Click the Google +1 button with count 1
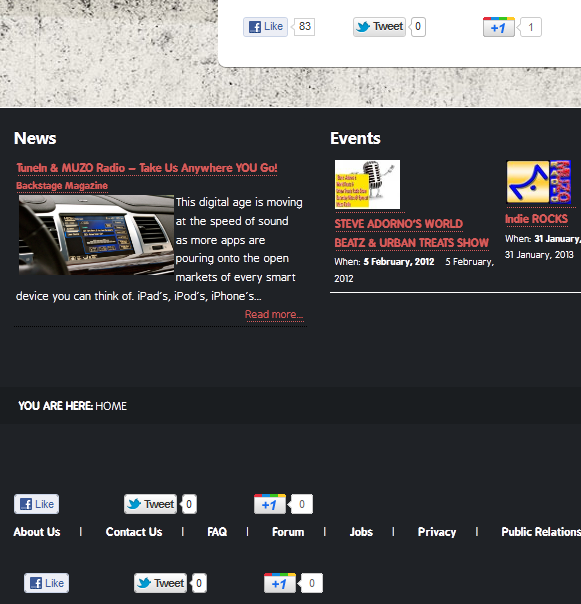Screen dimensions: 581x604 coord(499,27)
